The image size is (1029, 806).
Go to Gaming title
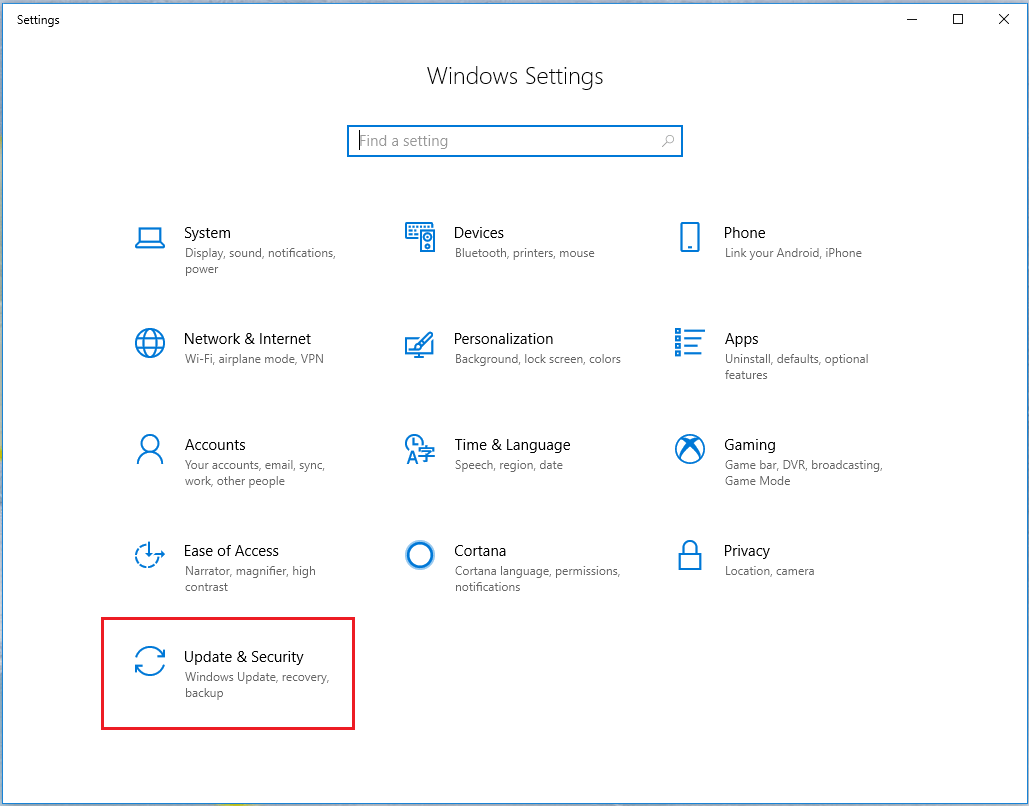(x=749, y=445)
